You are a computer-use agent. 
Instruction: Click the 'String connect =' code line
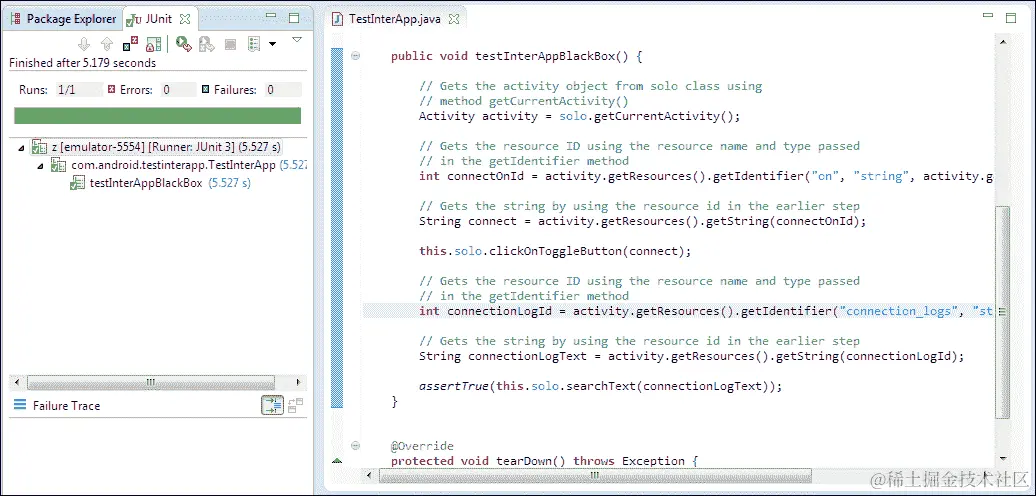[x=642, y=221]
